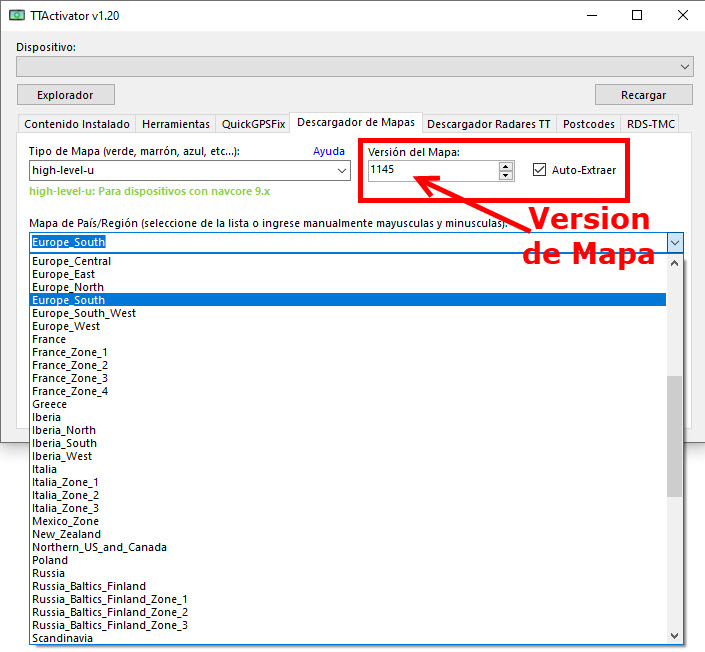Click the Explorador button

tap(66, 95)
